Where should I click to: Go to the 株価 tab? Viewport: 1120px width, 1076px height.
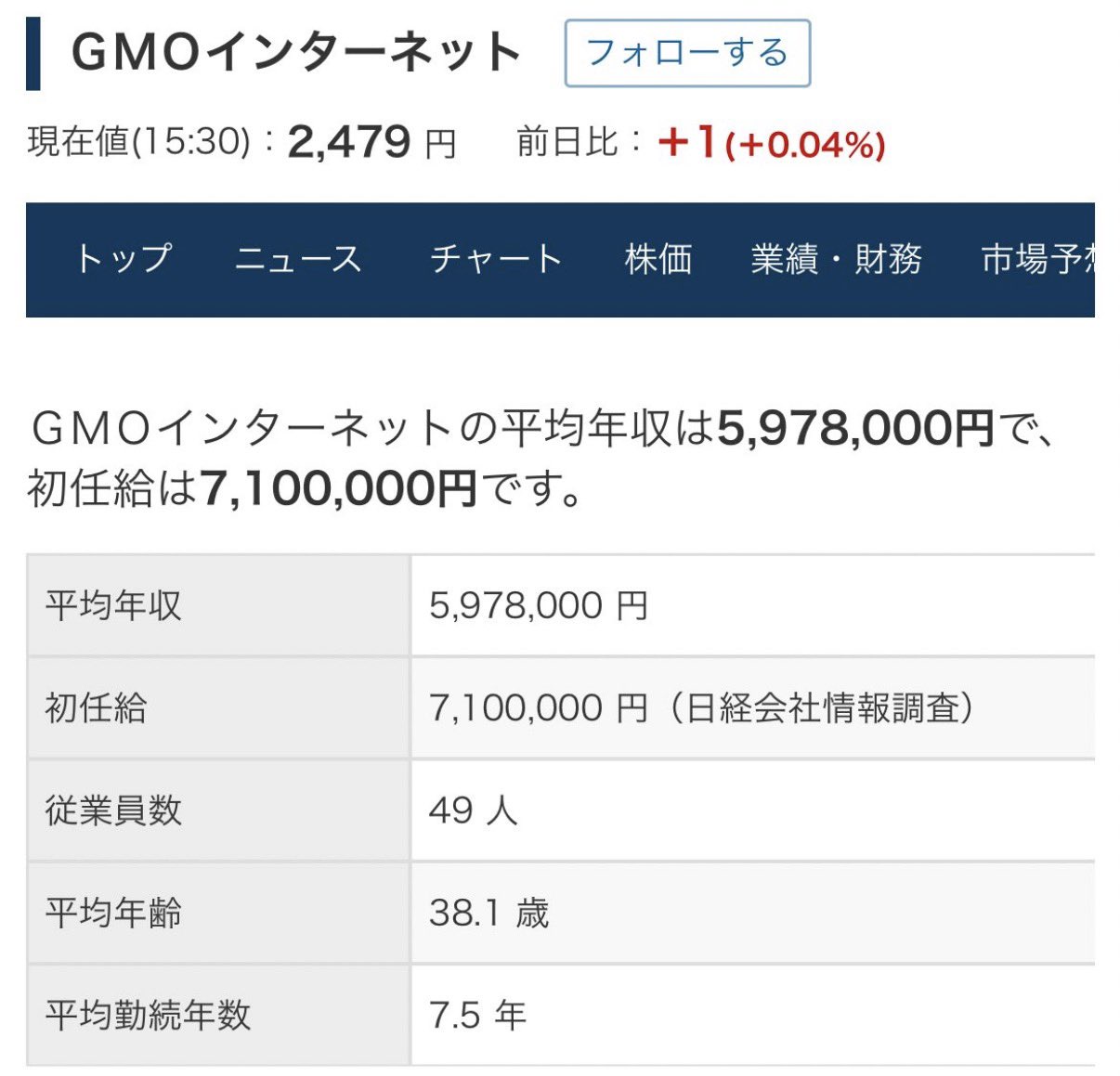(x=658, y=259)
